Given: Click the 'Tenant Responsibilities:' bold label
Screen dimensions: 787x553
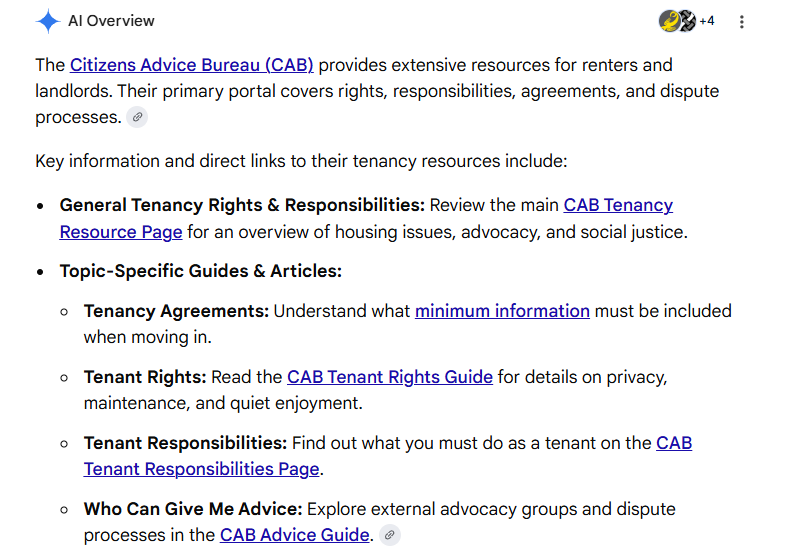Looking at the screenshot, I should (185, 443).
